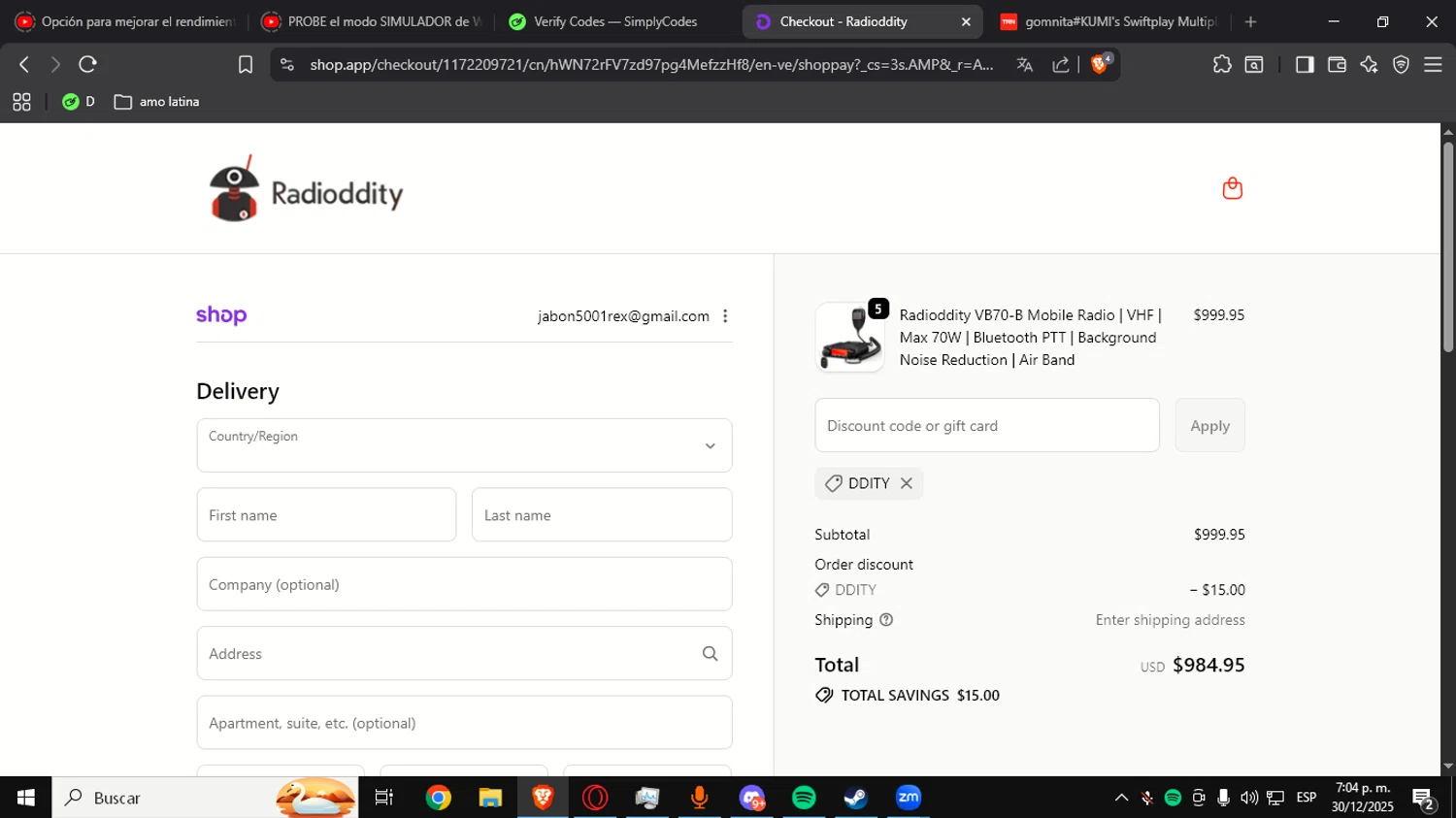Switch to the gomnita#KUMI's Swiftplay tab

click(1109, 21)
